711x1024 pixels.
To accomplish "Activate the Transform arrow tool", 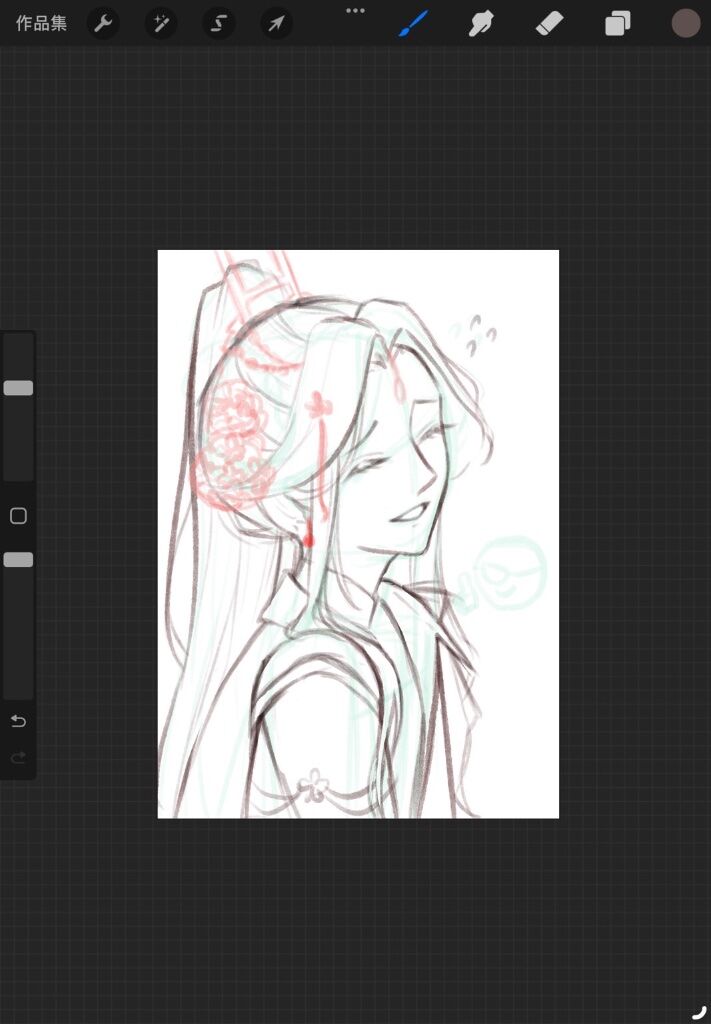I will click(277, 23).
